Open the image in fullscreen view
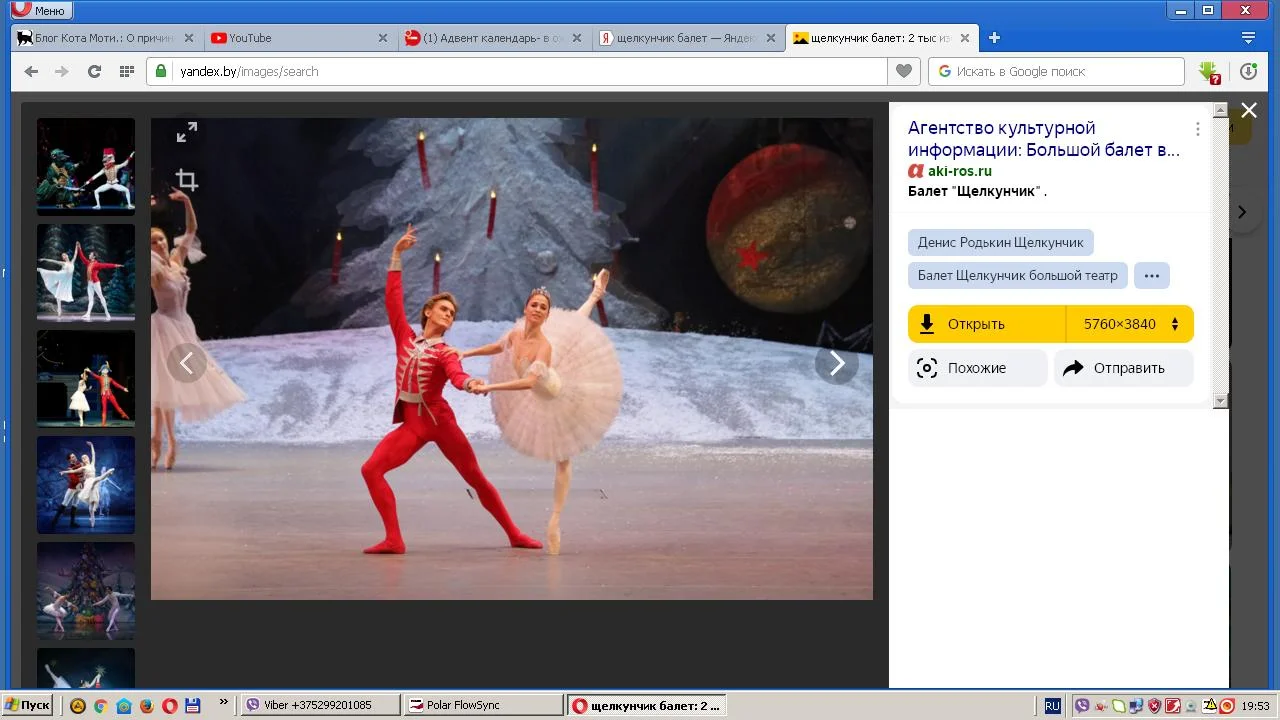This screenshot has height=720, width=1280. 186,131
